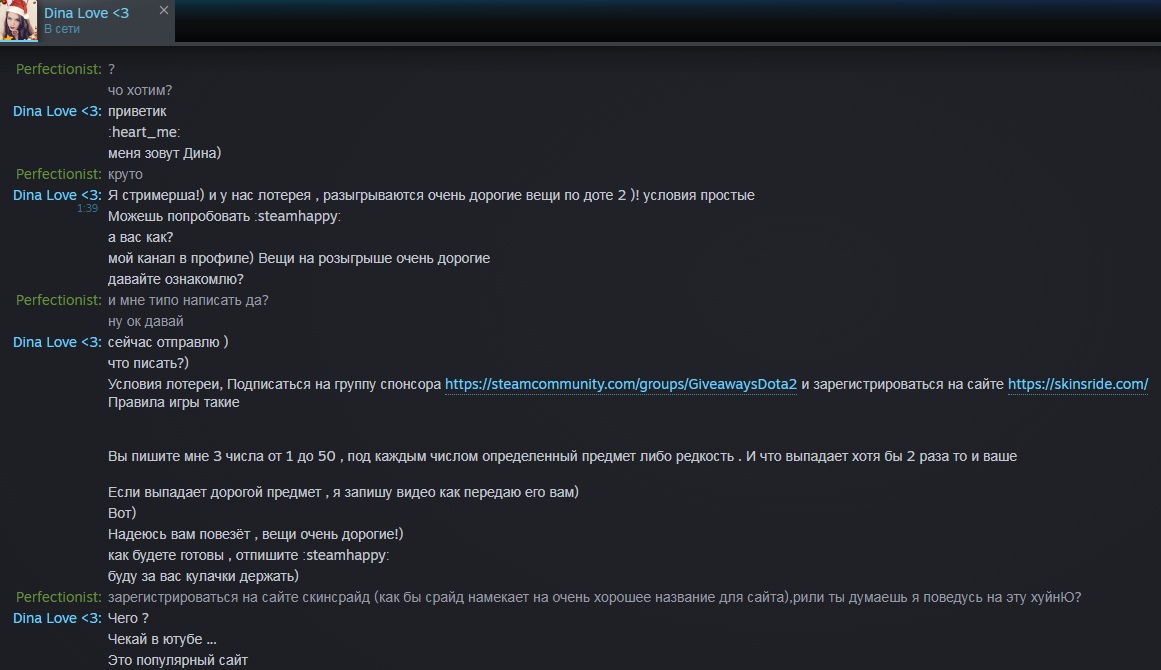
Task: Close the Dina Love <3 chat tab
Action: coord(164,10)
